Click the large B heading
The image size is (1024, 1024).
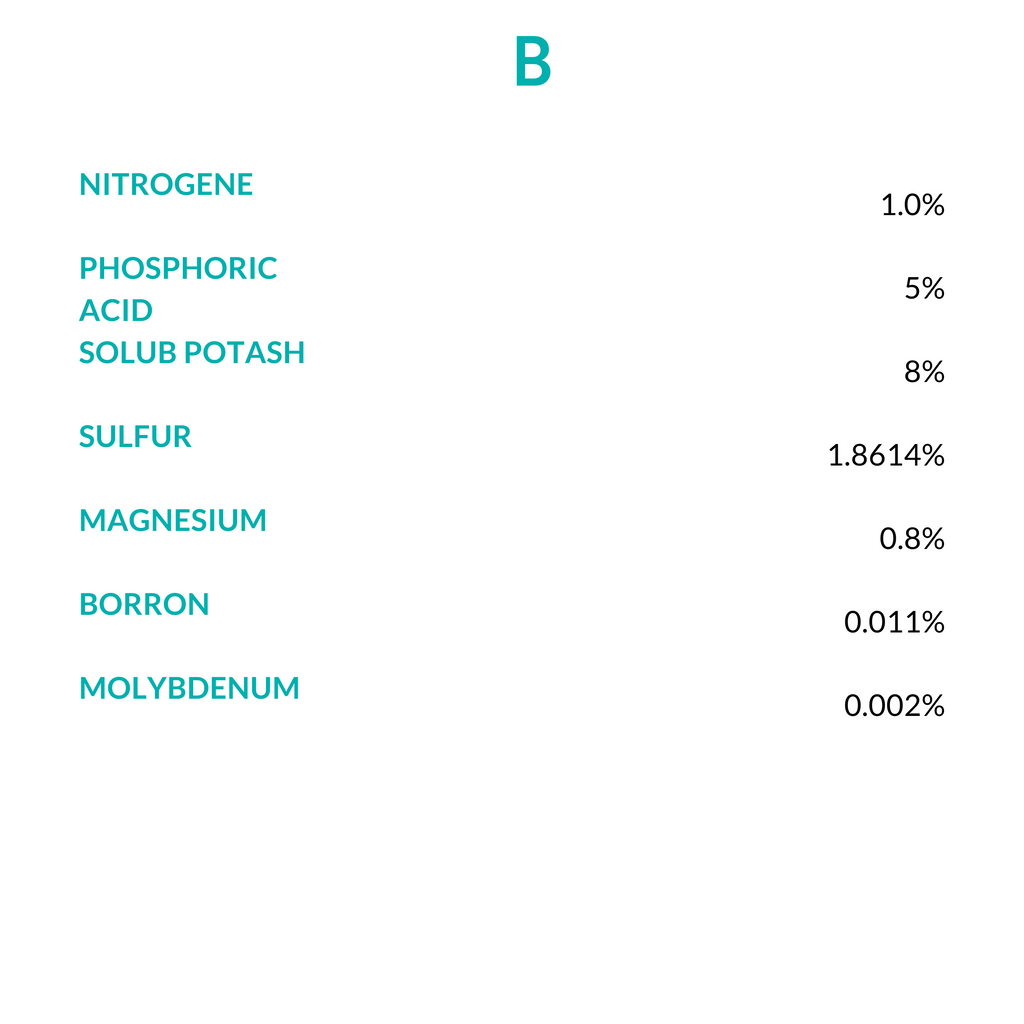533,61
